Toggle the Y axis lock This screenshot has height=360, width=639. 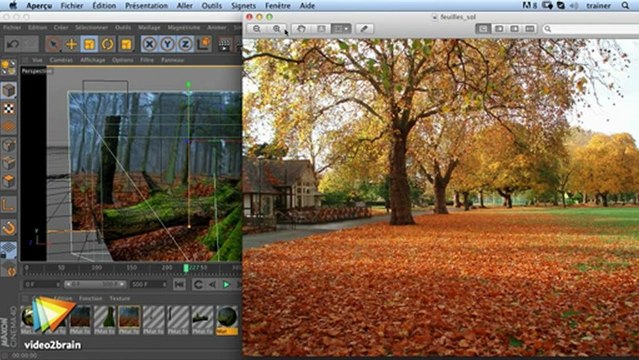tap(167, 44)
